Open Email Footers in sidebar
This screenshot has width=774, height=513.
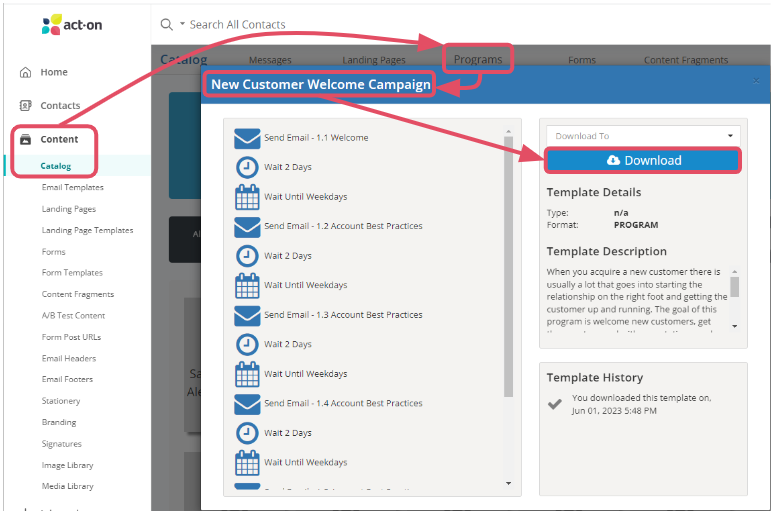(67, 379)
